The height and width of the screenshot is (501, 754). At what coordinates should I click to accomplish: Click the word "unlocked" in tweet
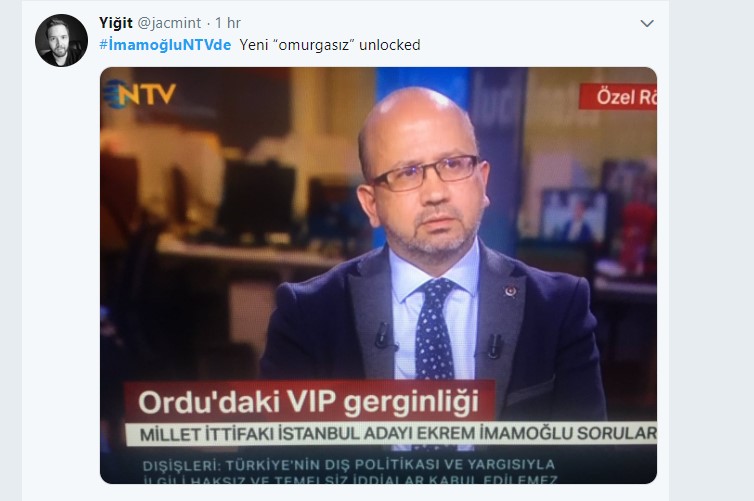[x=390, y=45]
